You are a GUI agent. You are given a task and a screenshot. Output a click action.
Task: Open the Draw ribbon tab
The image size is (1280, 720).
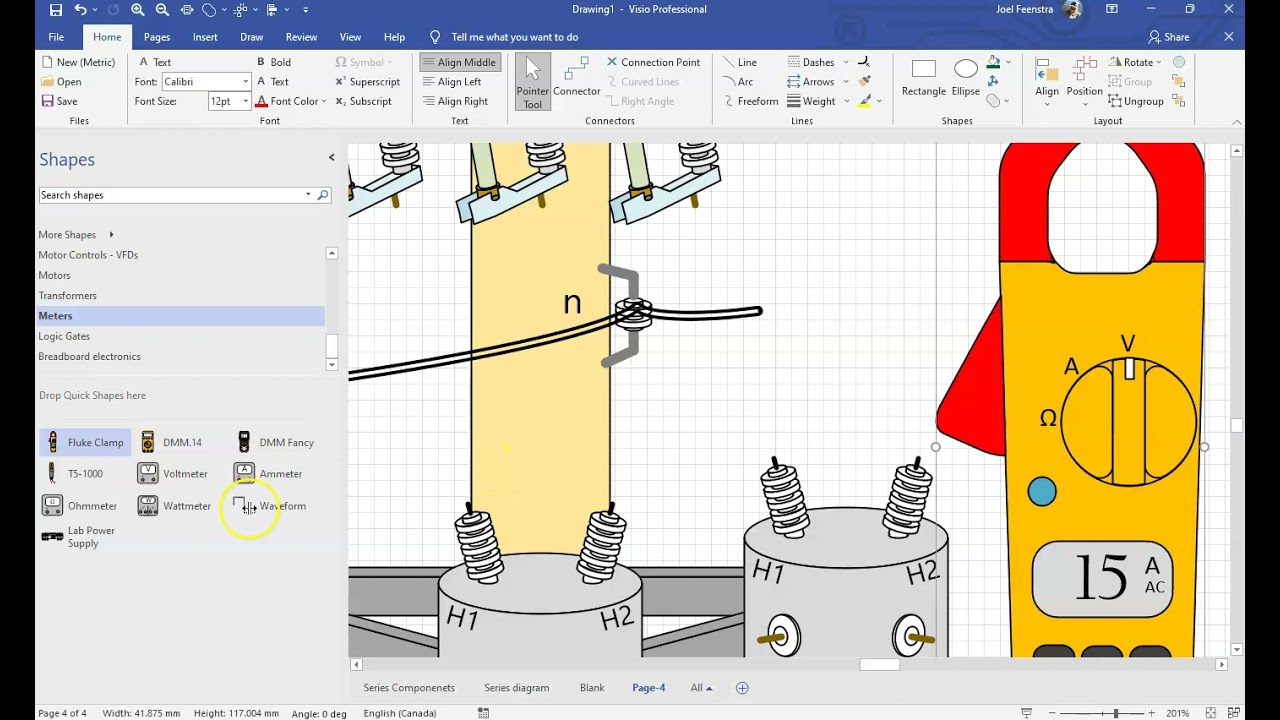(x=251, y=37)
